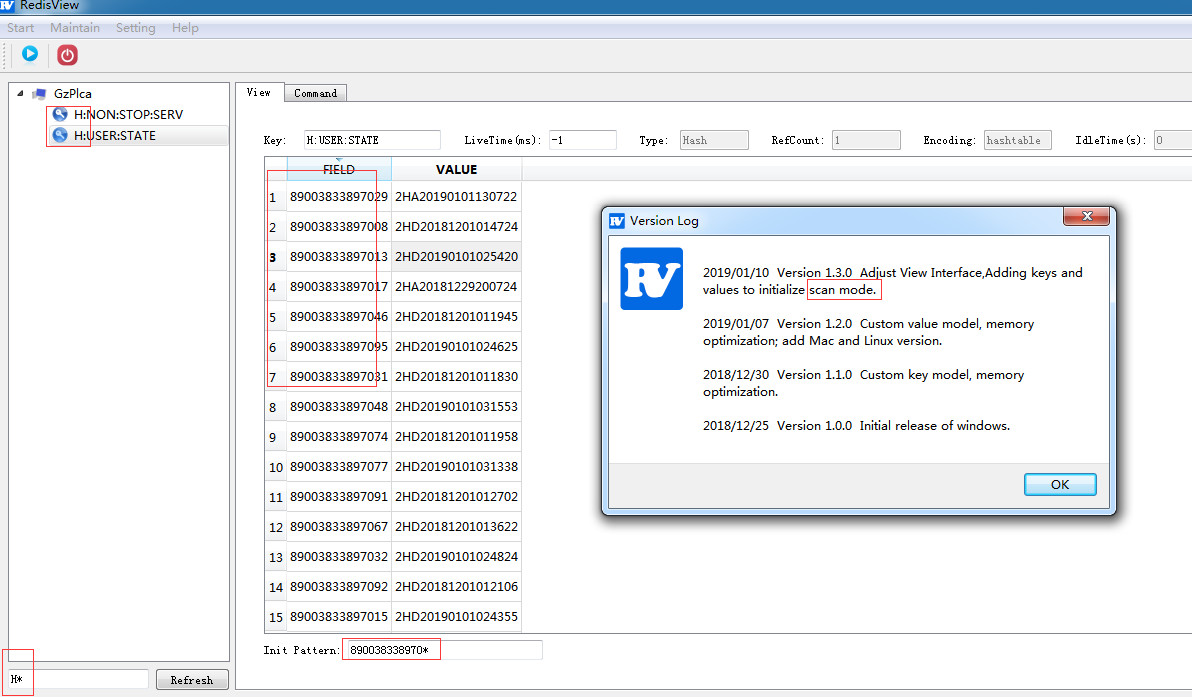Click the Type field showing Hash

[714, 140]
